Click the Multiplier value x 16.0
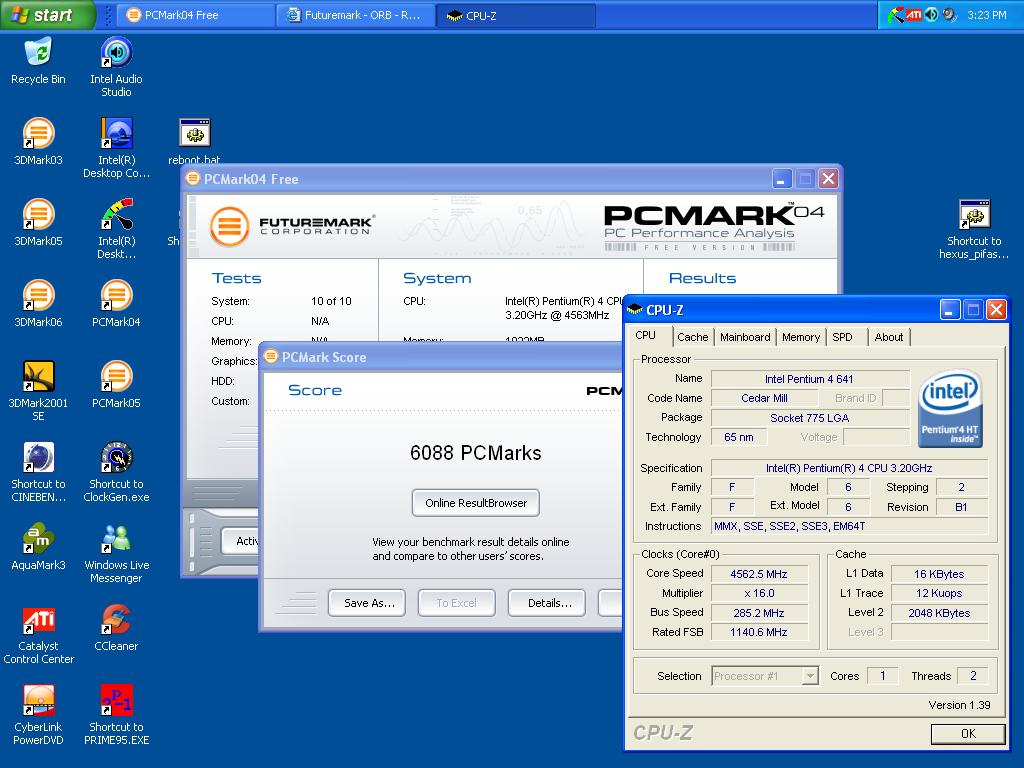 (x=759, y=593)
